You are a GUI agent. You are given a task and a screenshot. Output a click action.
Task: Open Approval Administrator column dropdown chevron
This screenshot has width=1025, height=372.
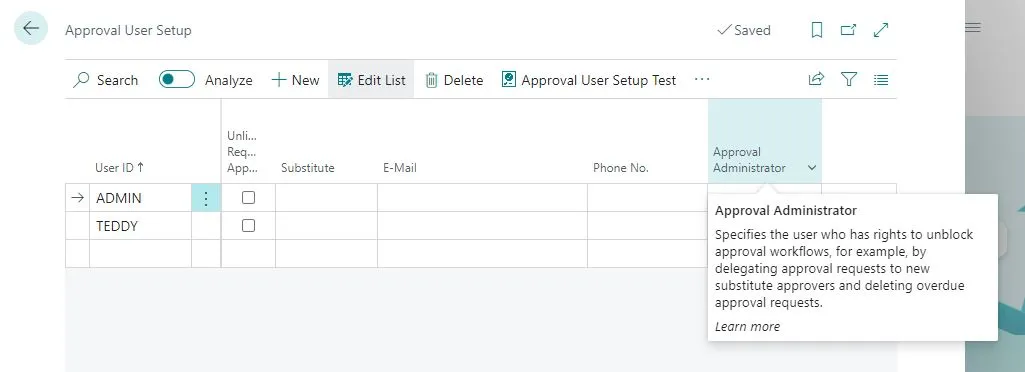pyautogui.click(x=812, y=168)
